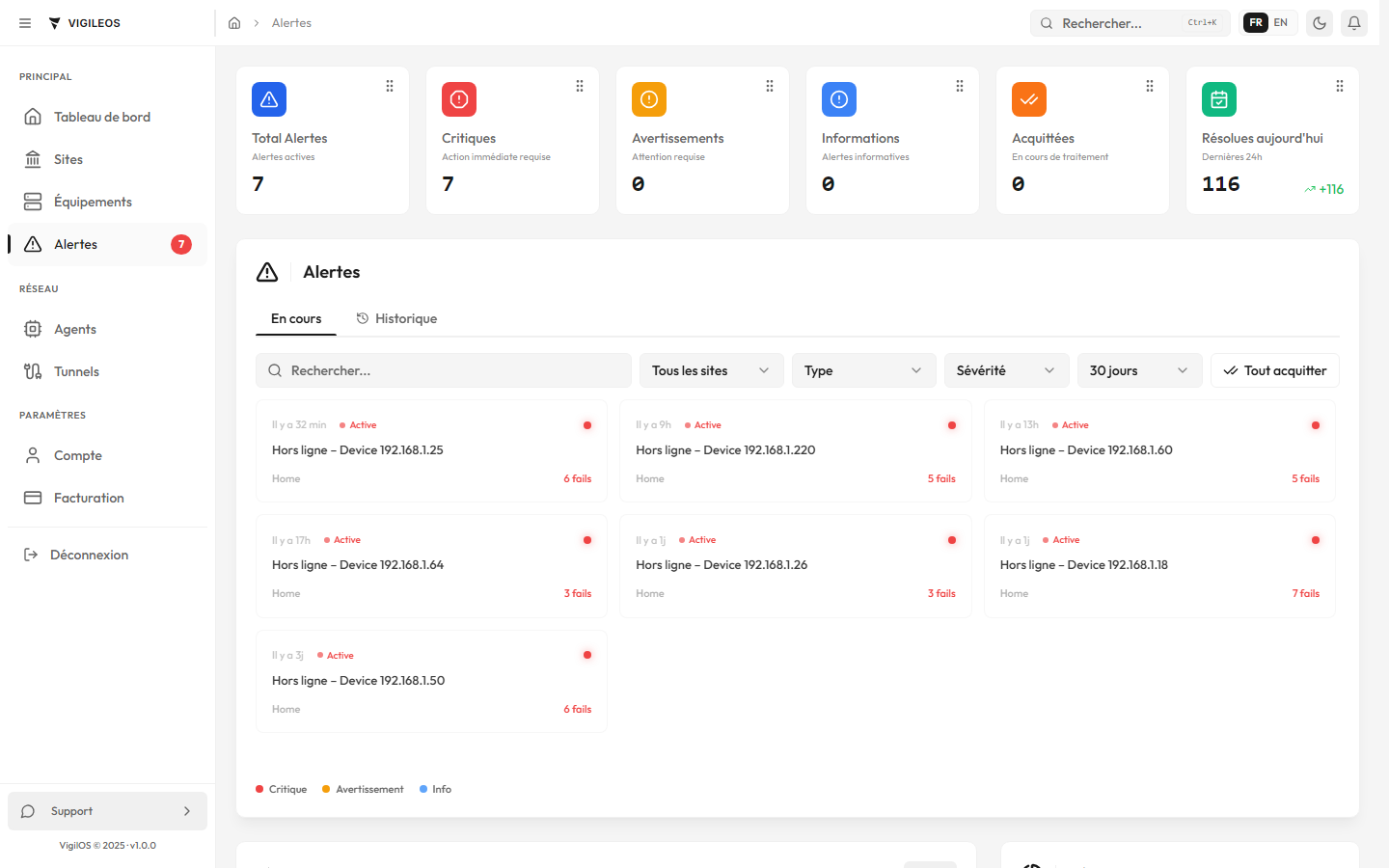The width and height of the screenshot is (1389, 868).
Task: Open Compte settings
Action: point(107,455)
